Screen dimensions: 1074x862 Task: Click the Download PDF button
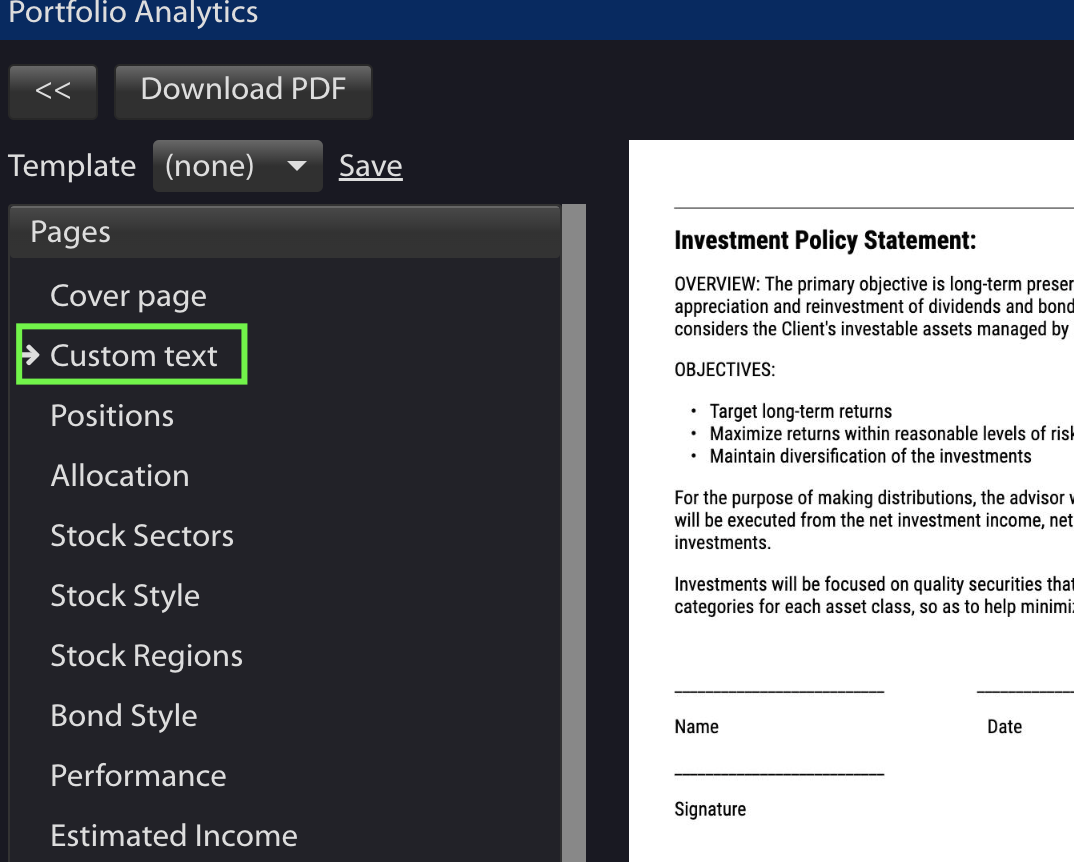[x=243, y=90]
